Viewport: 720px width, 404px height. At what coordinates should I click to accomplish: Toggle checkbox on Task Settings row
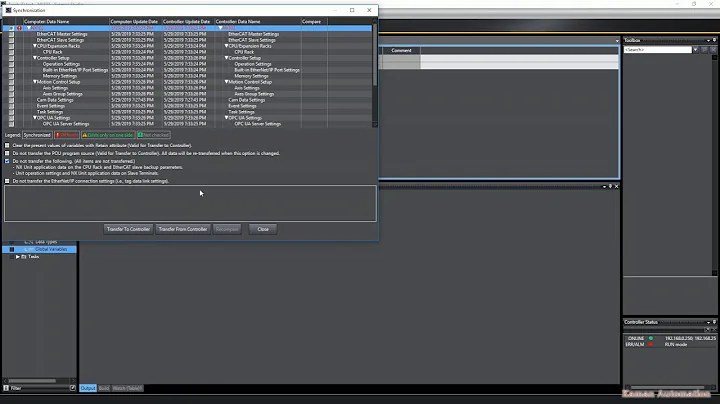[11, 112]
